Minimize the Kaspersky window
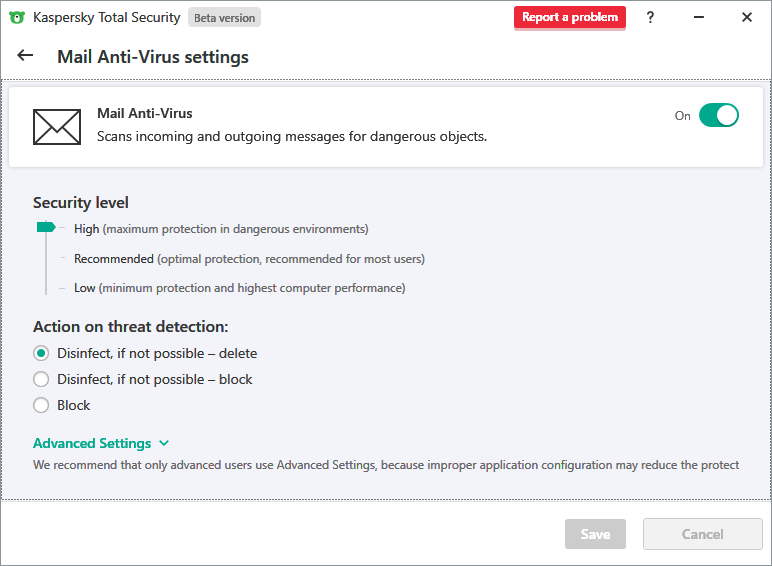 click(699, 17)
